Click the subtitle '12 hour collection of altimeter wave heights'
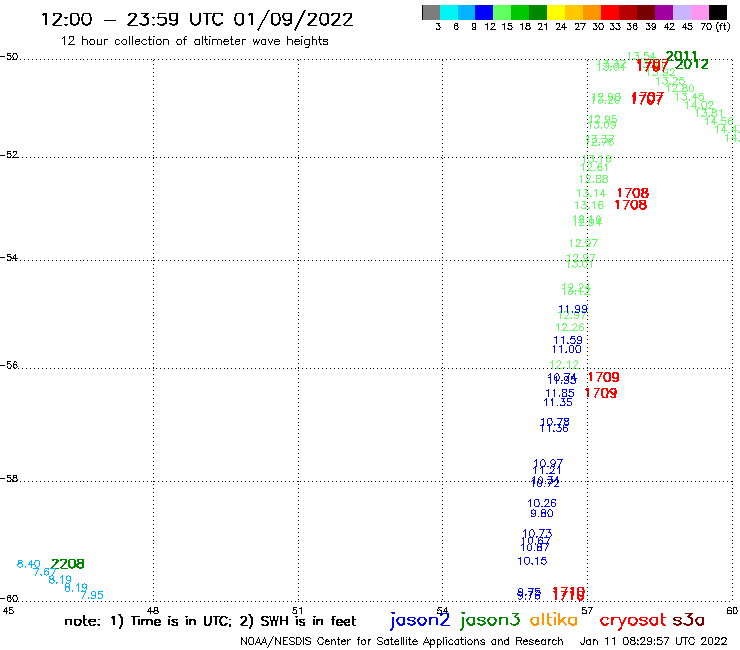Viewport: 740px width, 650px height. [194, 41]
